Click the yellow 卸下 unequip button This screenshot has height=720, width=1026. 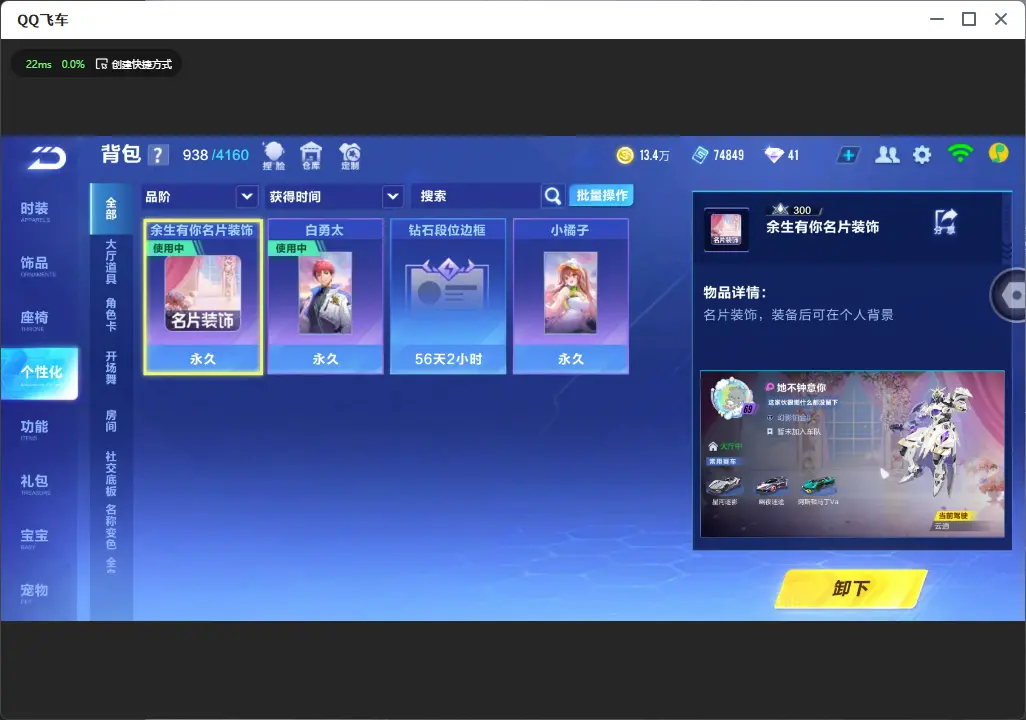click(x=851, y=588)
